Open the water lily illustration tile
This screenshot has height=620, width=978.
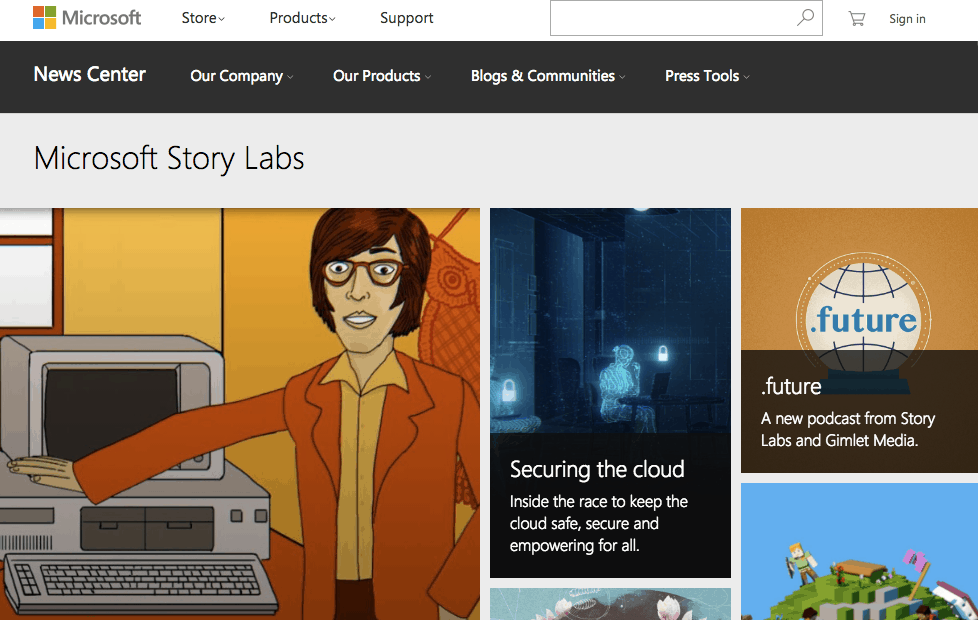pos(610,604)
